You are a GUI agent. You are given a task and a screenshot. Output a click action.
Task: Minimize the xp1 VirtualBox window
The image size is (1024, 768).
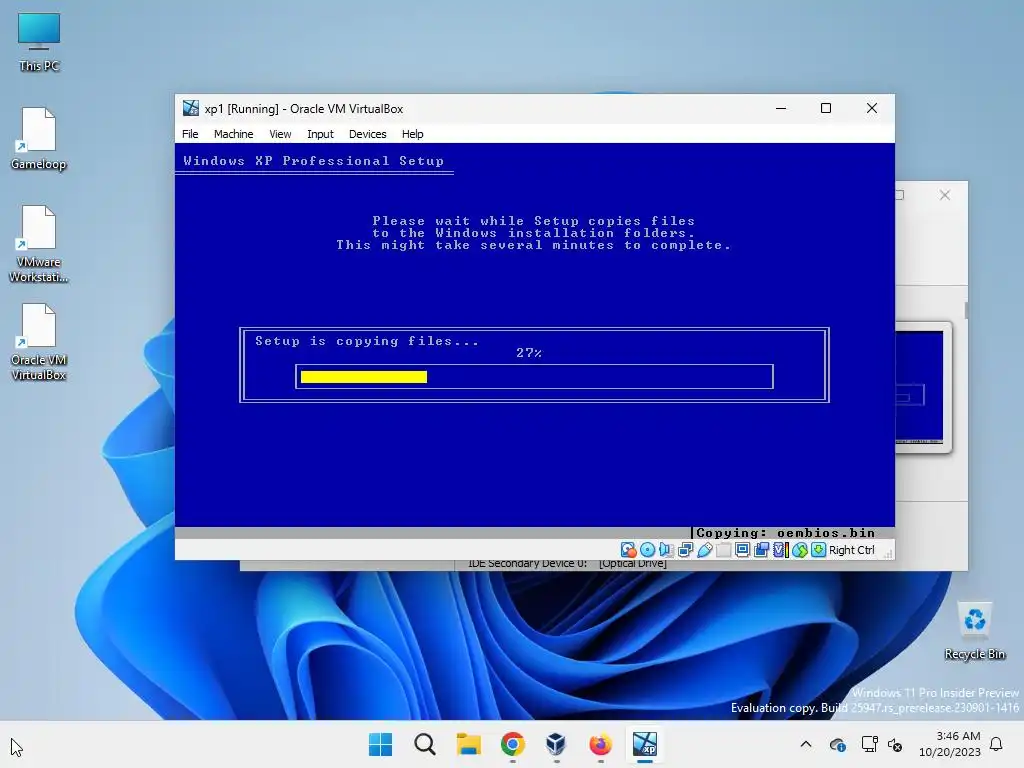point(780,108)
